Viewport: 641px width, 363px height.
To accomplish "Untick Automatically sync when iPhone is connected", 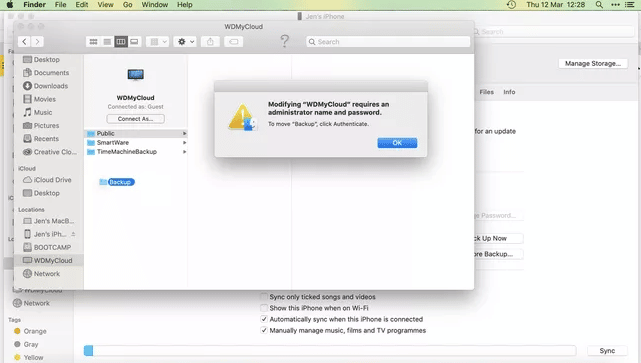I will tap(264, 319).
